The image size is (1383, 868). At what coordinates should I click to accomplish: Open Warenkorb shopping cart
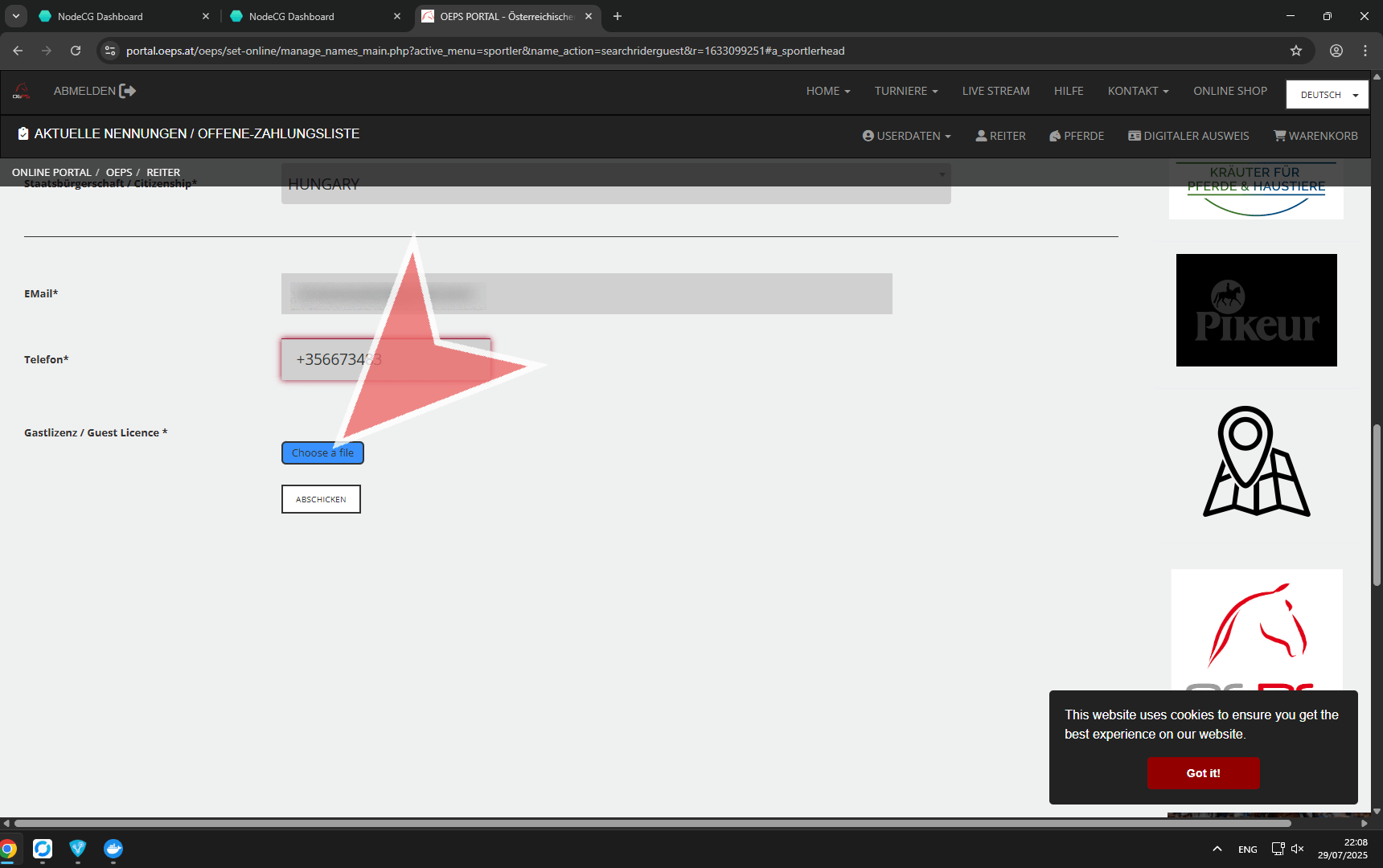point(1315,136)
